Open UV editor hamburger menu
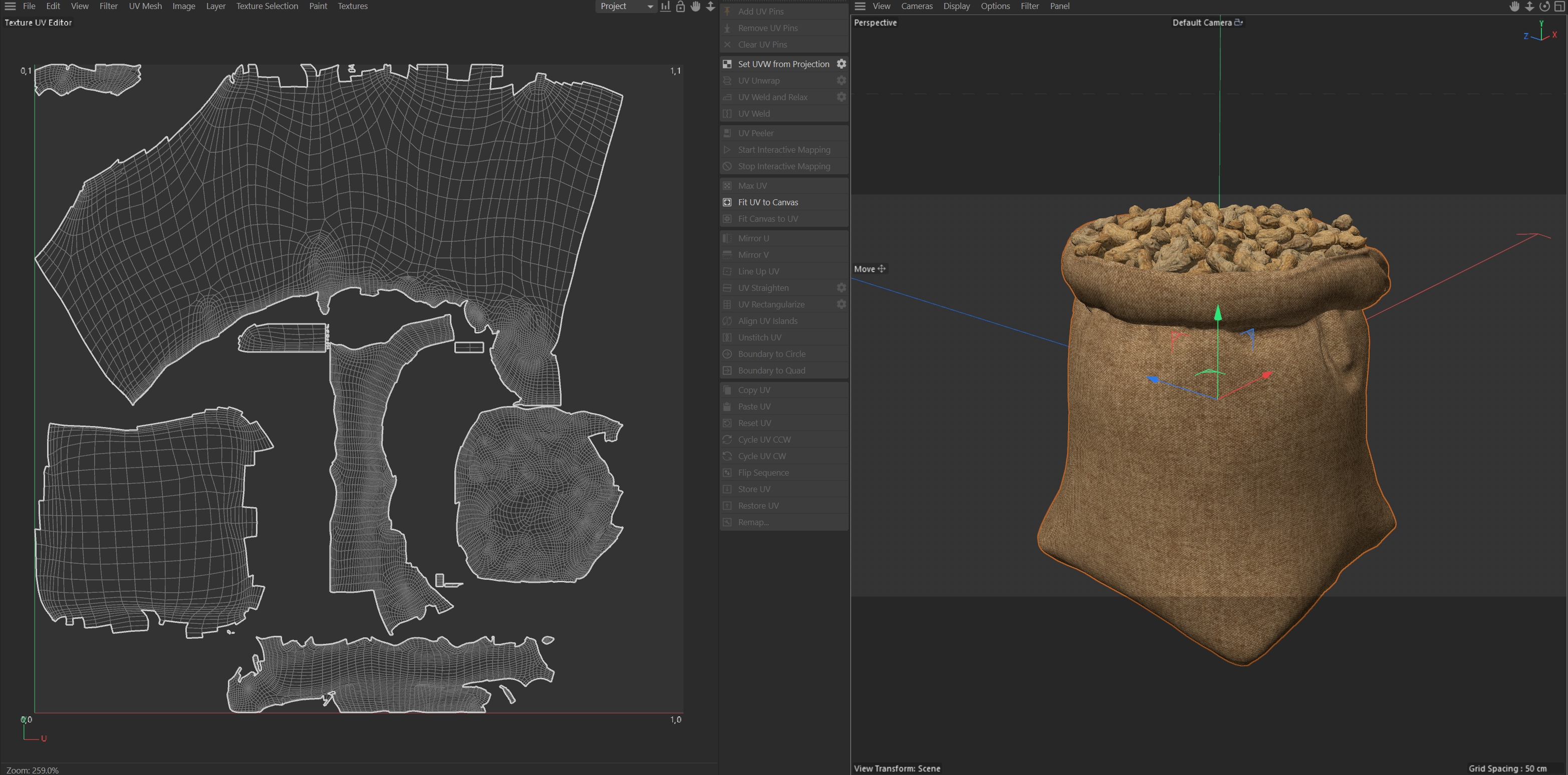Image resolution: width=1568 pixels, height=775 pixels. point(11,6)
